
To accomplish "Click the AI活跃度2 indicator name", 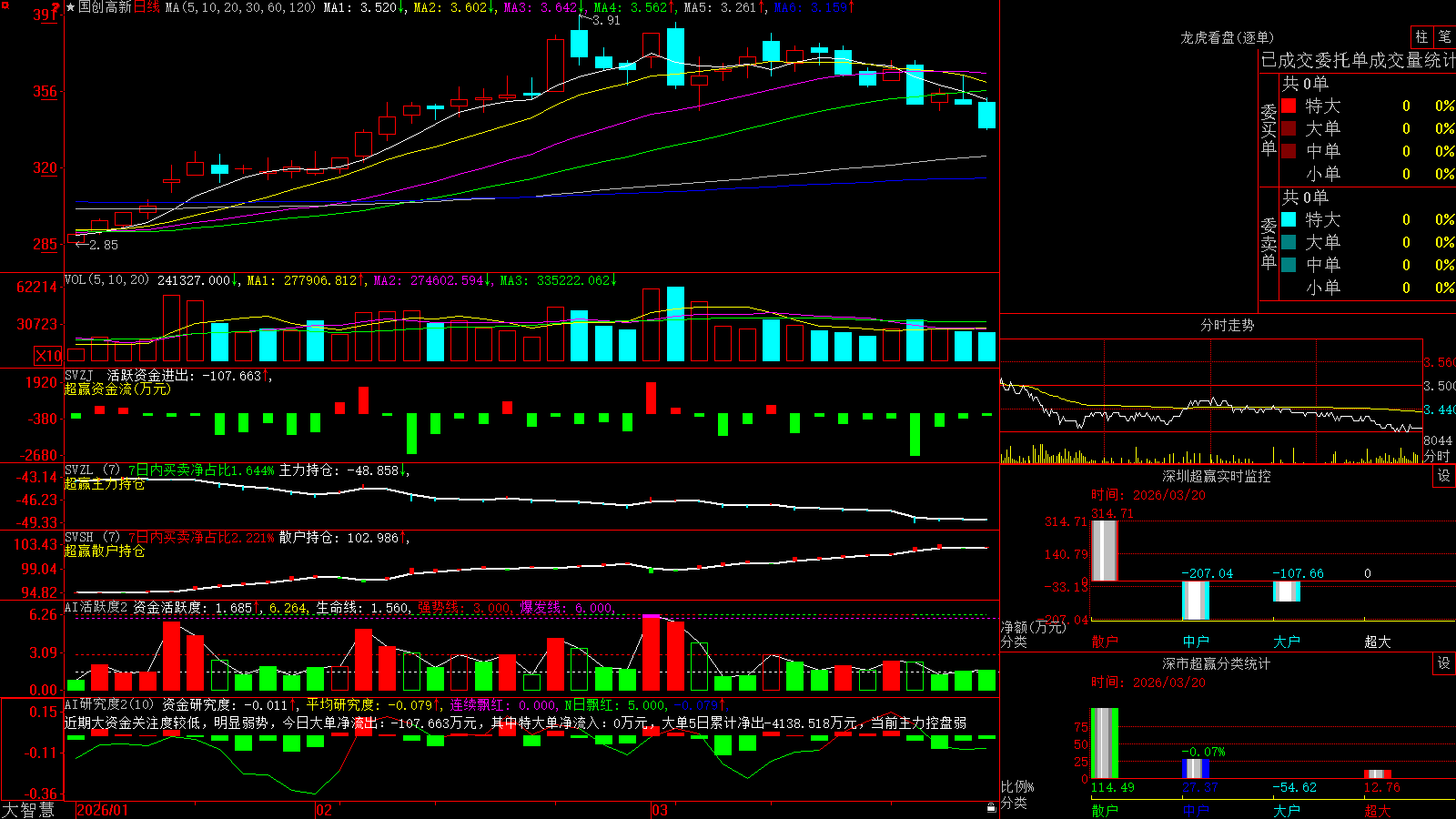I will (x=96, y=607).
